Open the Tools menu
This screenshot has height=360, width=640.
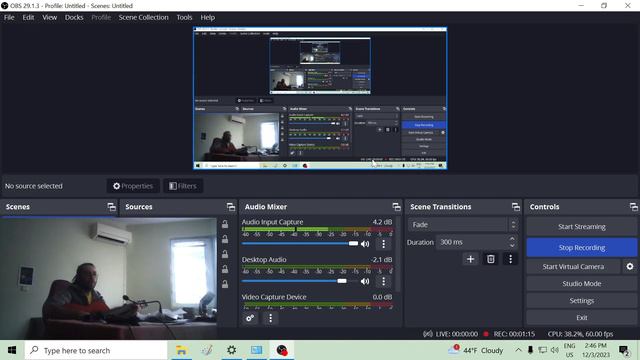(184, 17)
